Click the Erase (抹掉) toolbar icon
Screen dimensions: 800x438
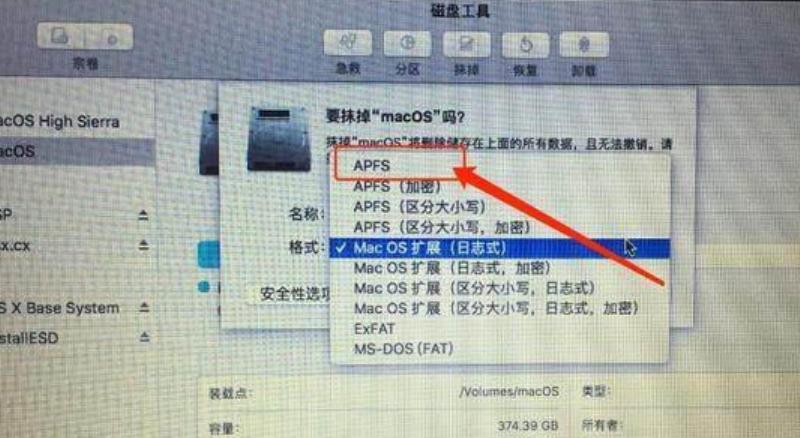click(x=466, y=44)
